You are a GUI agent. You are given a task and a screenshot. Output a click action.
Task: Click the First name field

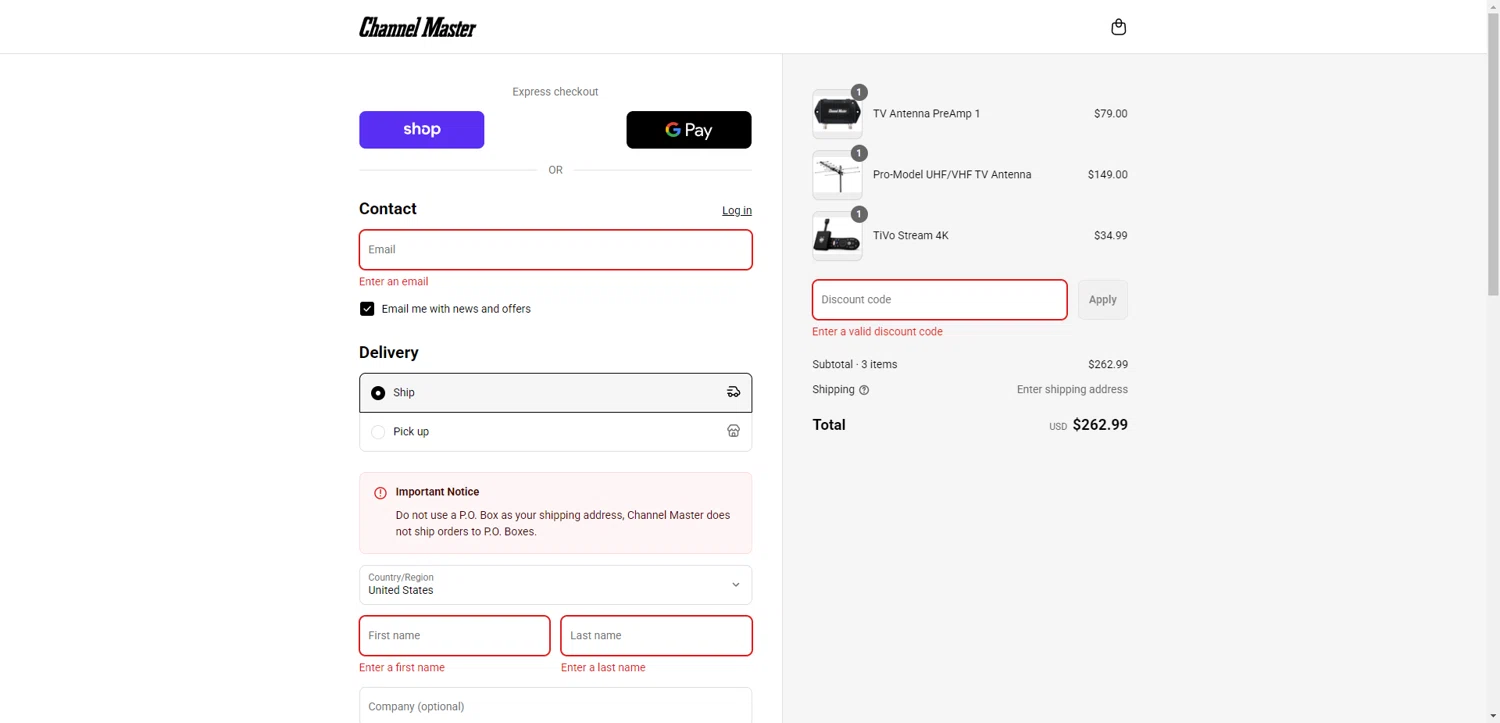pos(454,636)
